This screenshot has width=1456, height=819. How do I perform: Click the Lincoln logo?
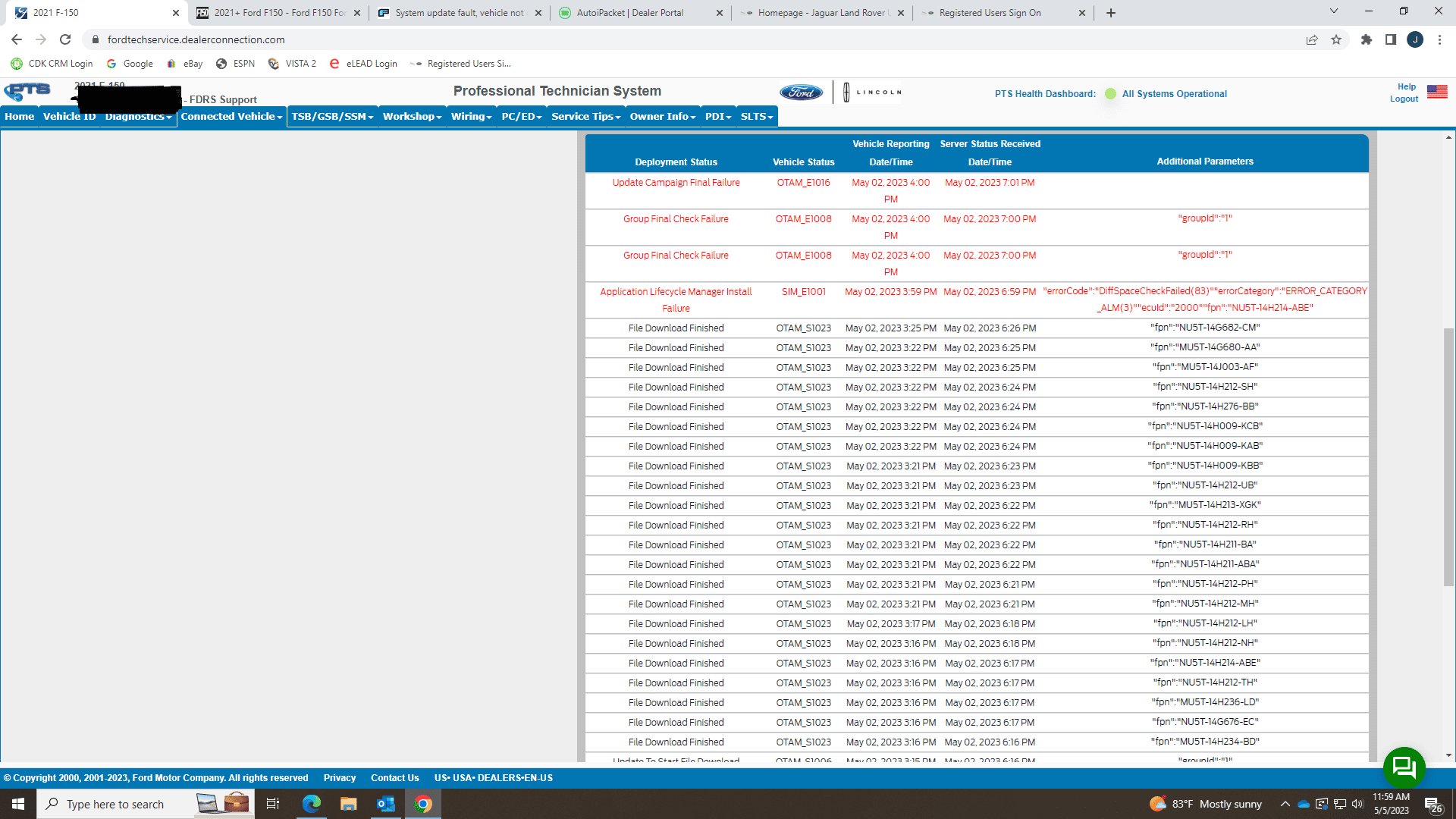(872, 93)
